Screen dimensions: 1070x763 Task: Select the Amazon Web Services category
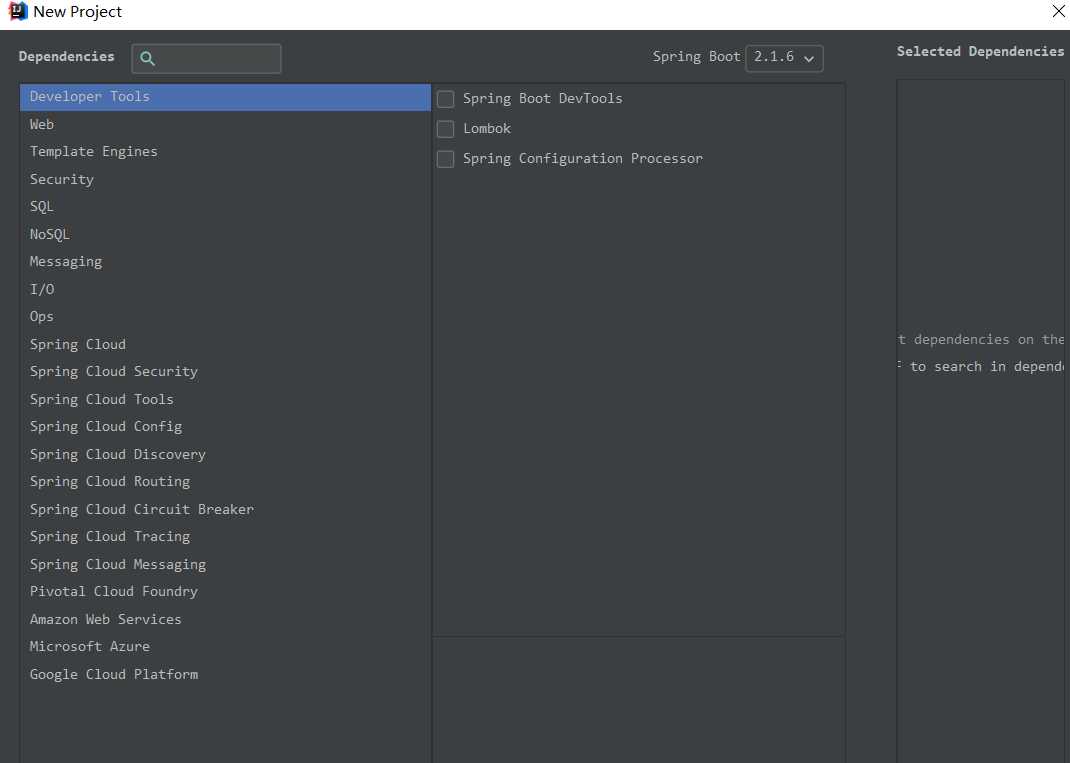pyautogui.click(x=106, y=619)
